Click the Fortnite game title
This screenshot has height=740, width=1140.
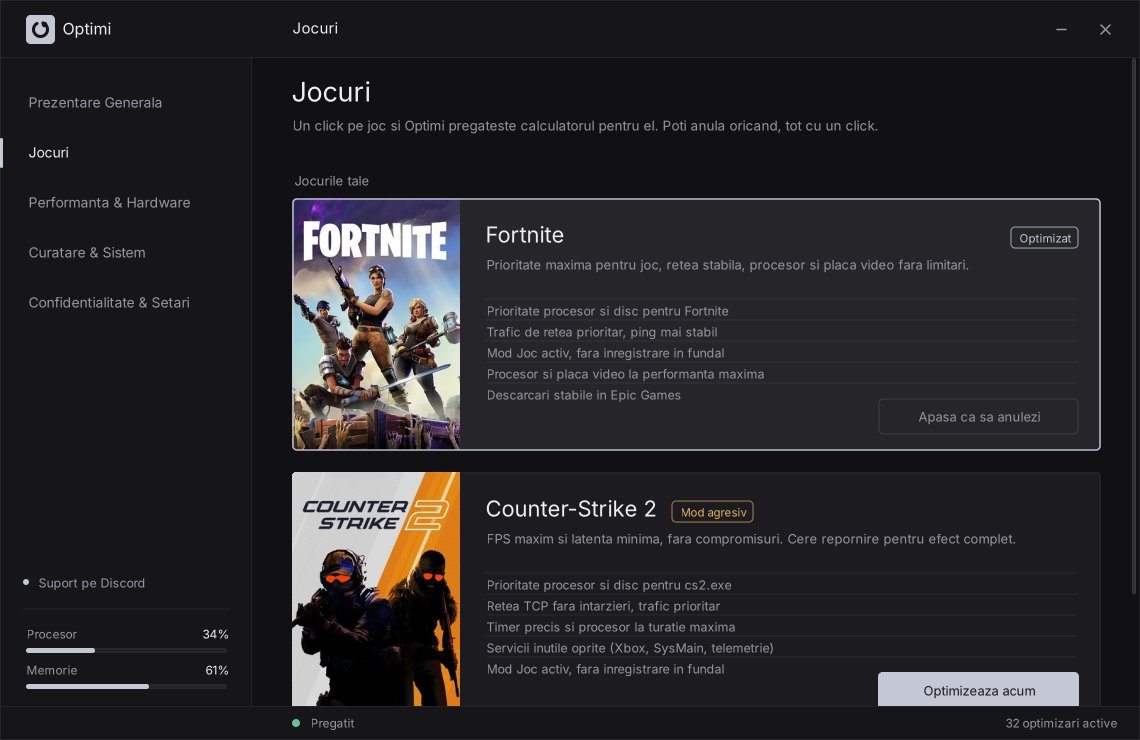(x=524, y=235)
